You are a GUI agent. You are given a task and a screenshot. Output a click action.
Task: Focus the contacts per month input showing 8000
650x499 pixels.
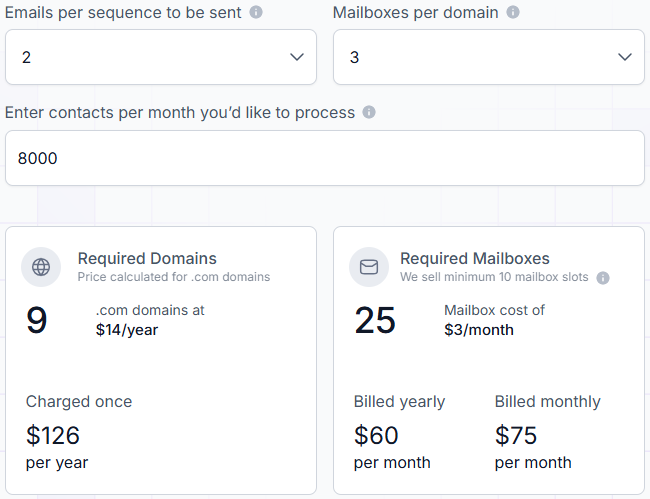[325, 158]
